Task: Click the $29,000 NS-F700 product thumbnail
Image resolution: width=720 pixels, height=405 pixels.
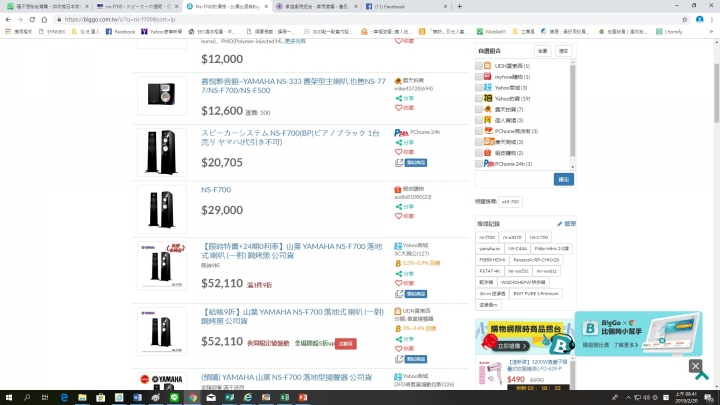Action: point(162,209)
